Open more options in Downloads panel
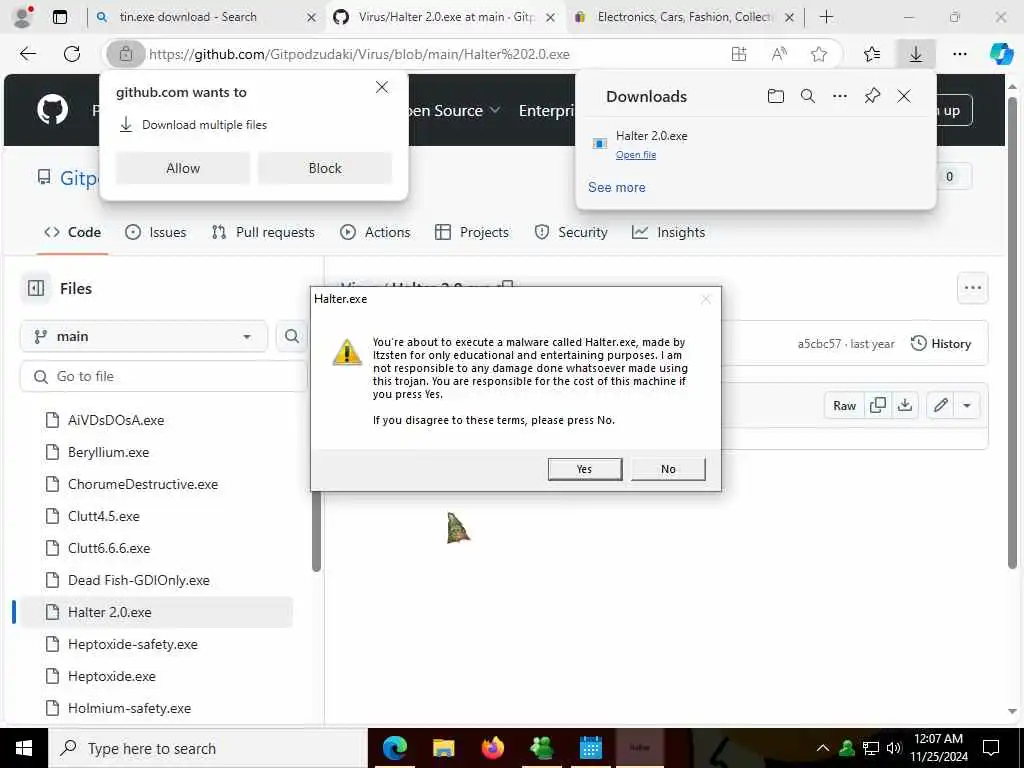The height and width of the screenshot is (768, 1024). coord(840,96)
